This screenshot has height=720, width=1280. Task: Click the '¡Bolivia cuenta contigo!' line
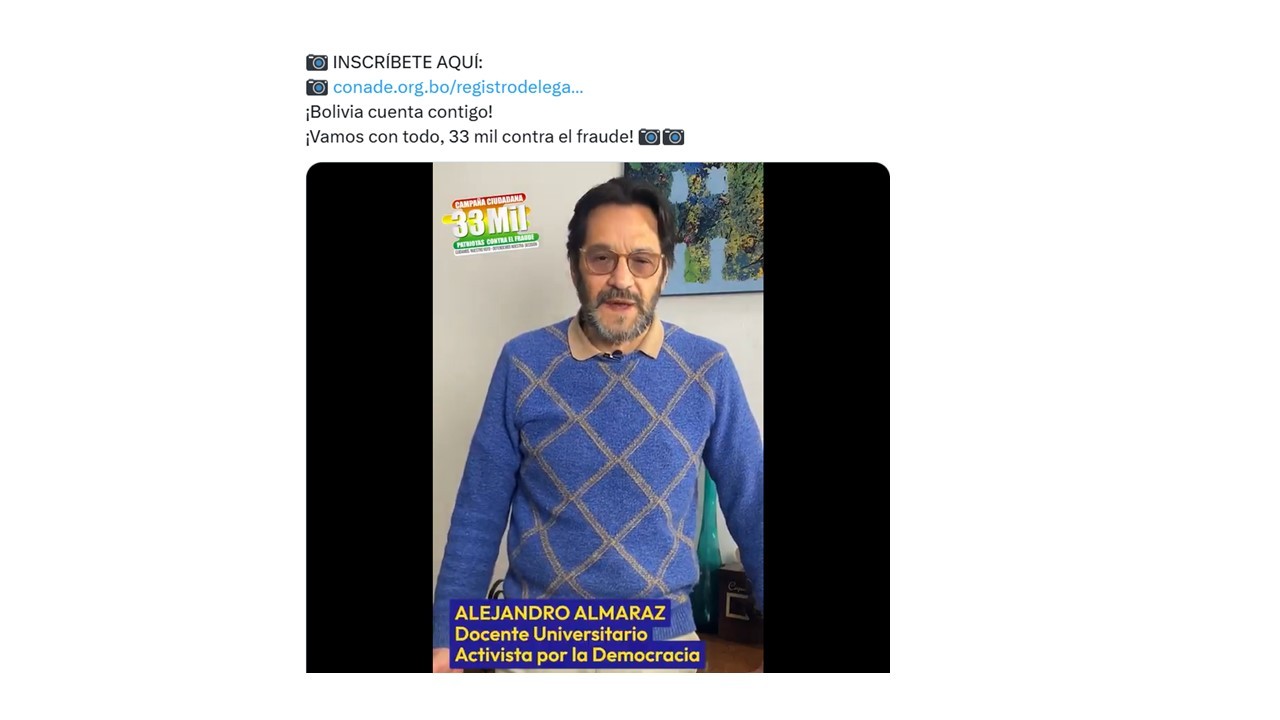399,111
